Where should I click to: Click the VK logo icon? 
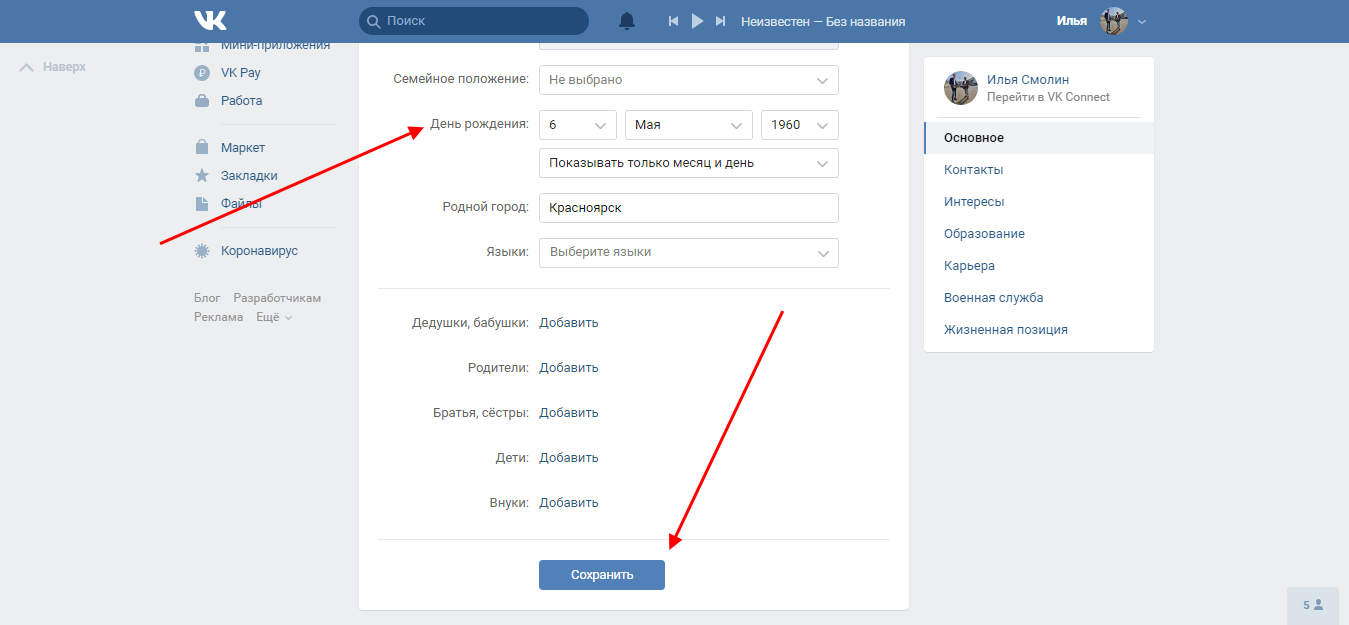[x=210, y=20]
